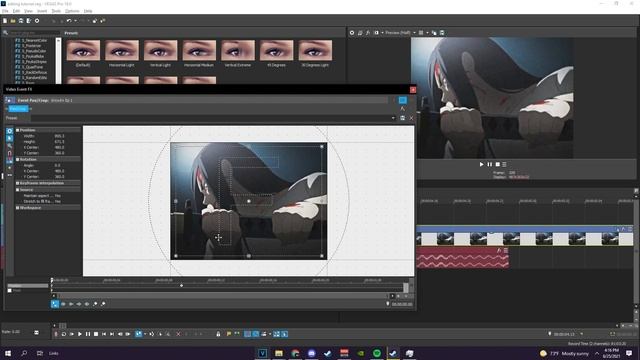Click the New project icon in toolbar
Screen dimensions: 640x360
(x=5, y=21)
